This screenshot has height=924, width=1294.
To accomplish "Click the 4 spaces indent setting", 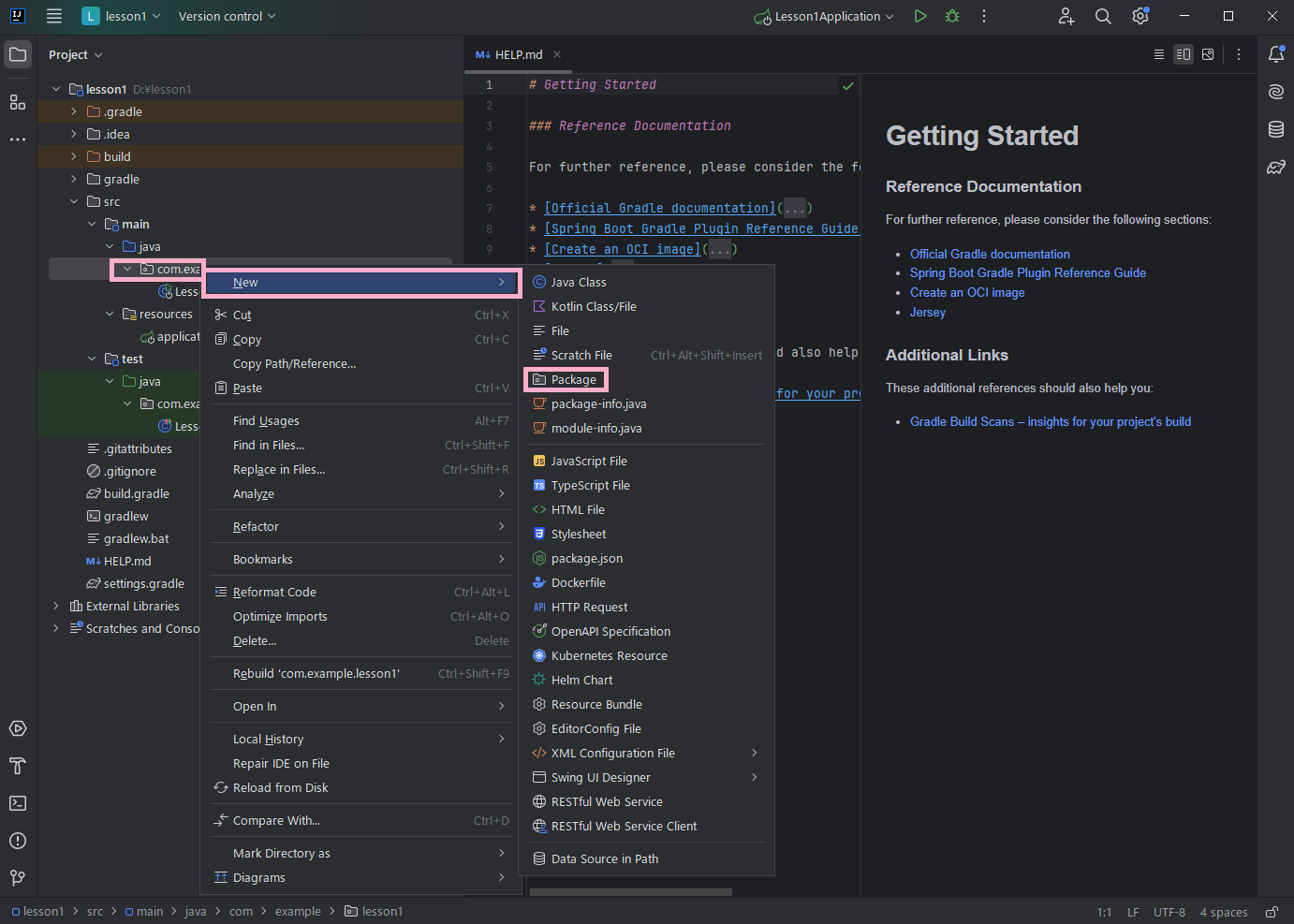I will pos(1224,912).
